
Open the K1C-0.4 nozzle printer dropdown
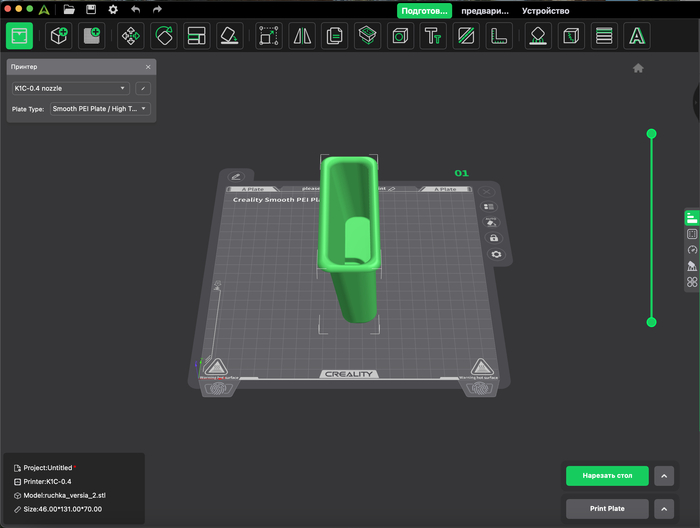pos(70,89)
